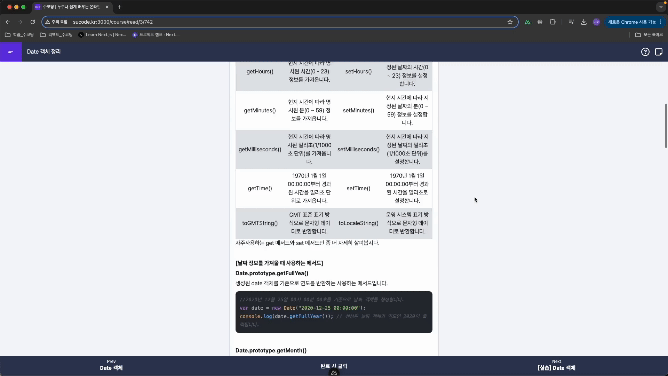Select the active browser tab
The height and width of the screenshot is (376, 668).
[x=72, y=7]
